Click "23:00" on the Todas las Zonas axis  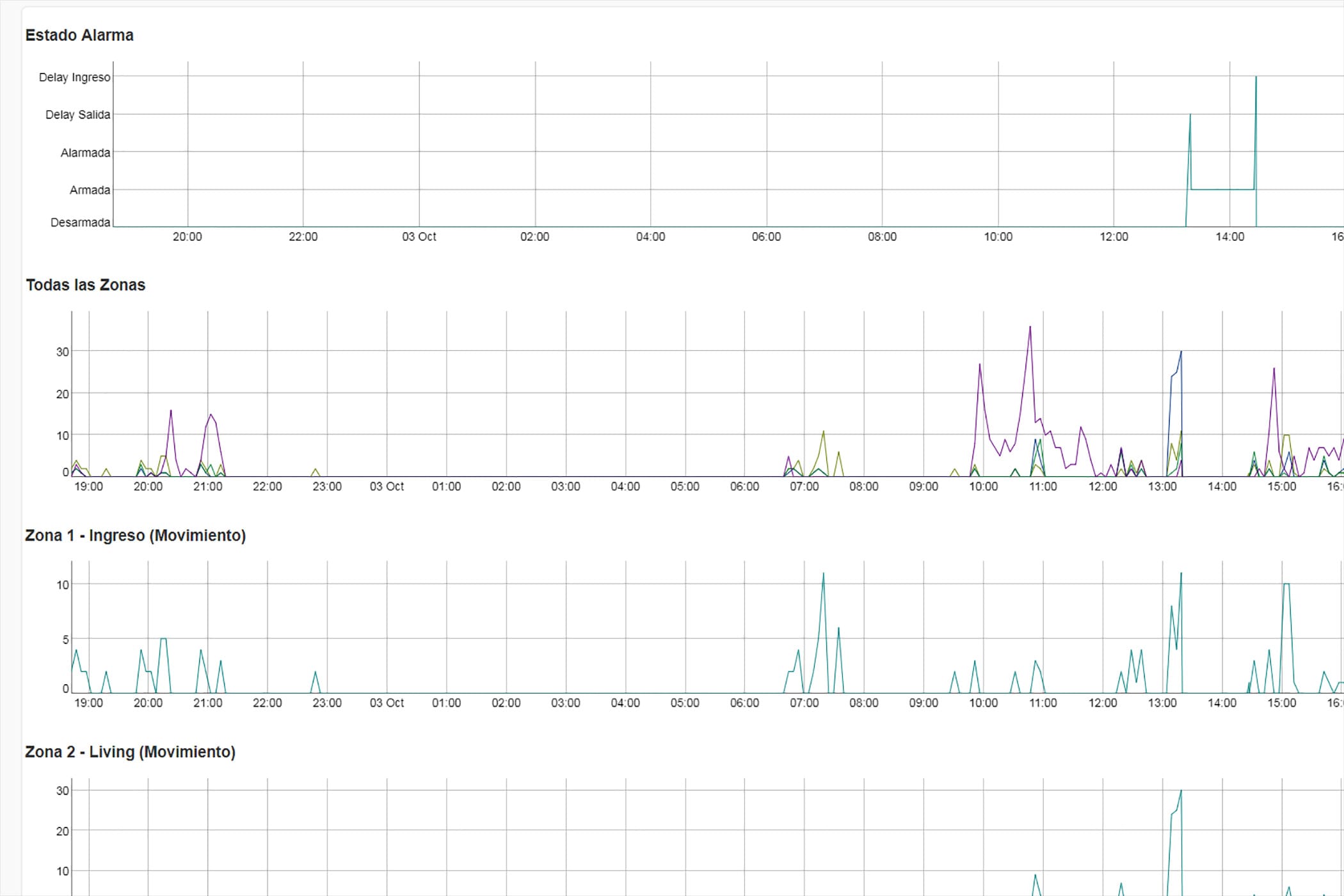tap(327, 486)
